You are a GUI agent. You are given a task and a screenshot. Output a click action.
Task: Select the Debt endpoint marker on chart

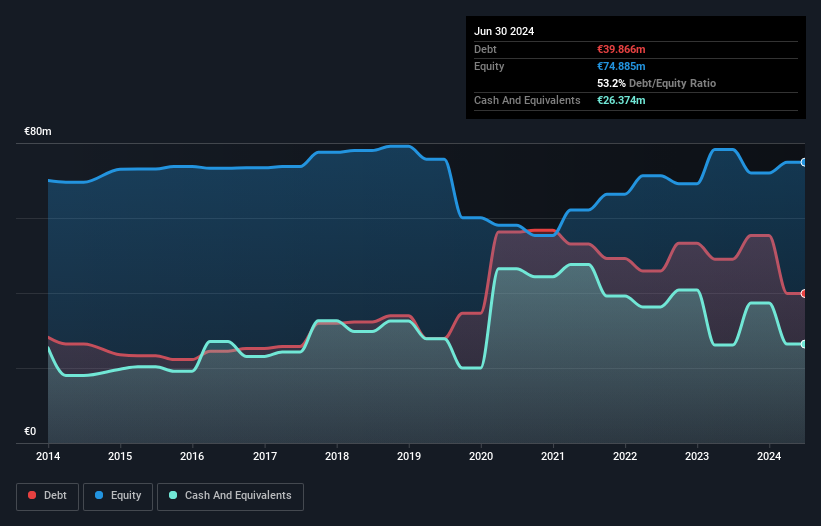tap(804, 294)
